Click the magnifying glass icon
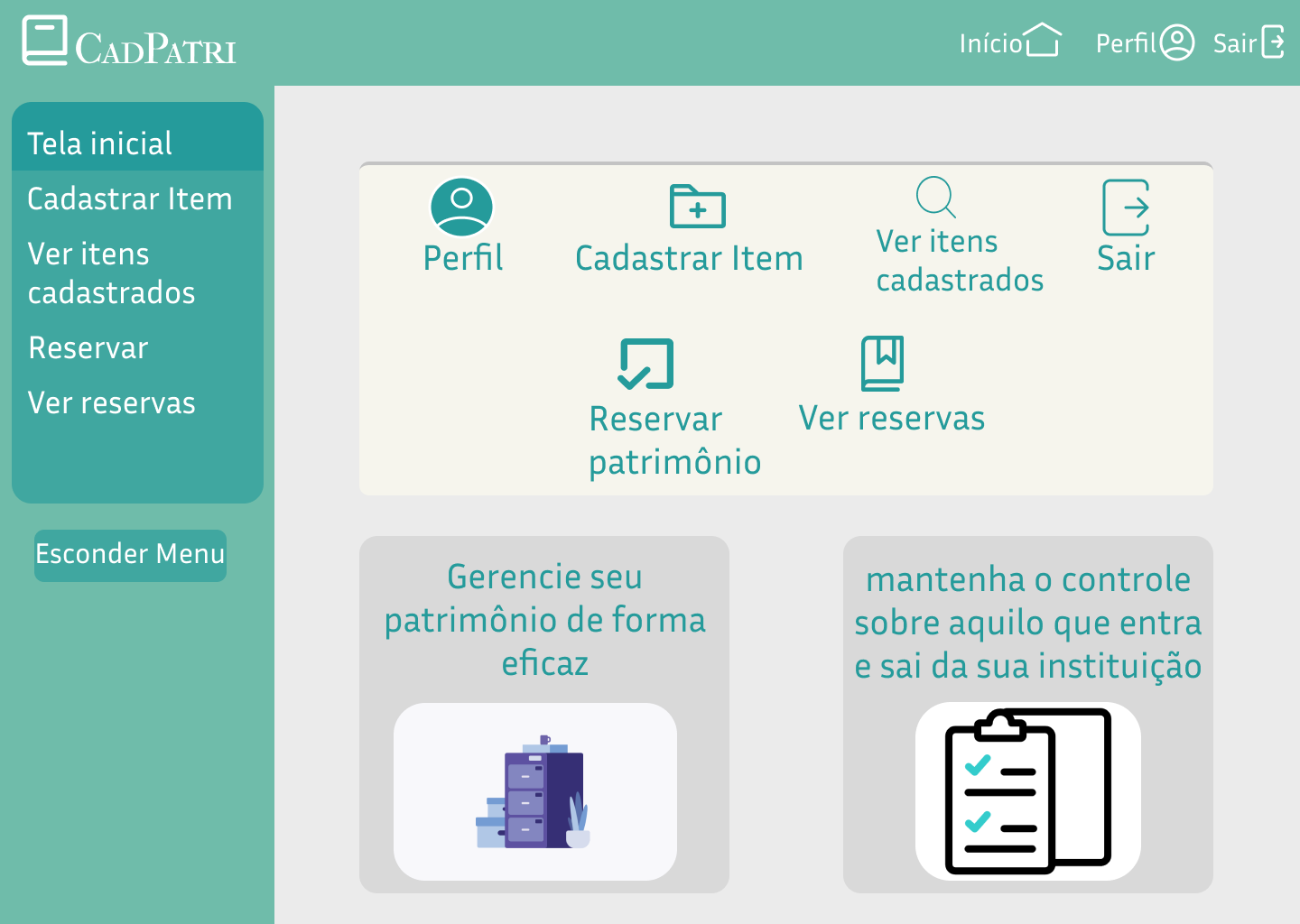The height and width of the screenshot is (924, 1300). coord(936,197)
